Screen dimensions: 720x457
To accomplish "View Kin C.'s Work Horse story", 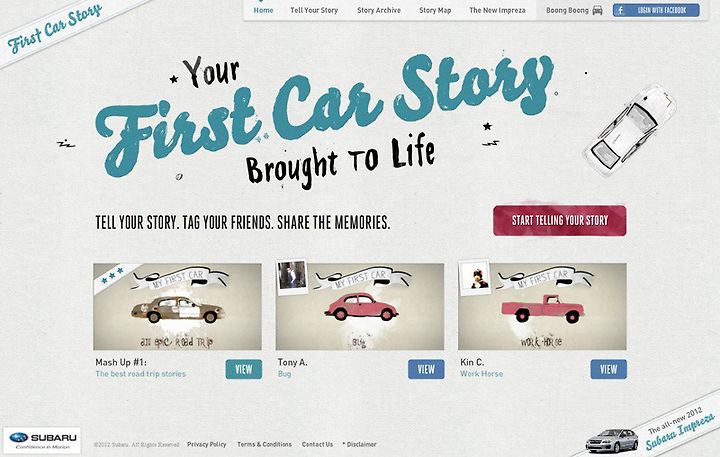I will [x=608, y=369].
